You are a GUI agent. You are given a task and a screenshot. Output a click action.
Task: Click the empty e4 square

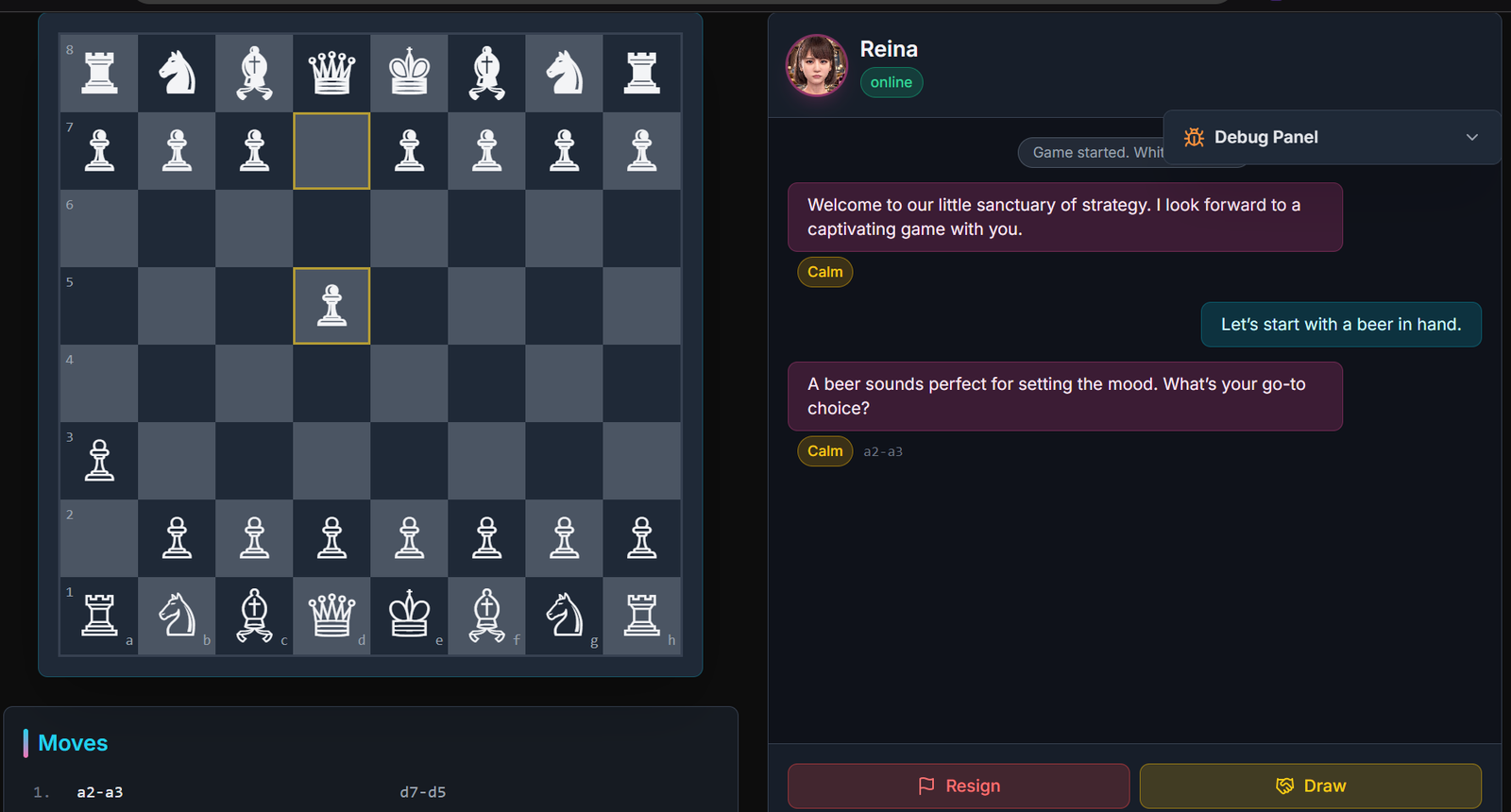tap(409, 383)
